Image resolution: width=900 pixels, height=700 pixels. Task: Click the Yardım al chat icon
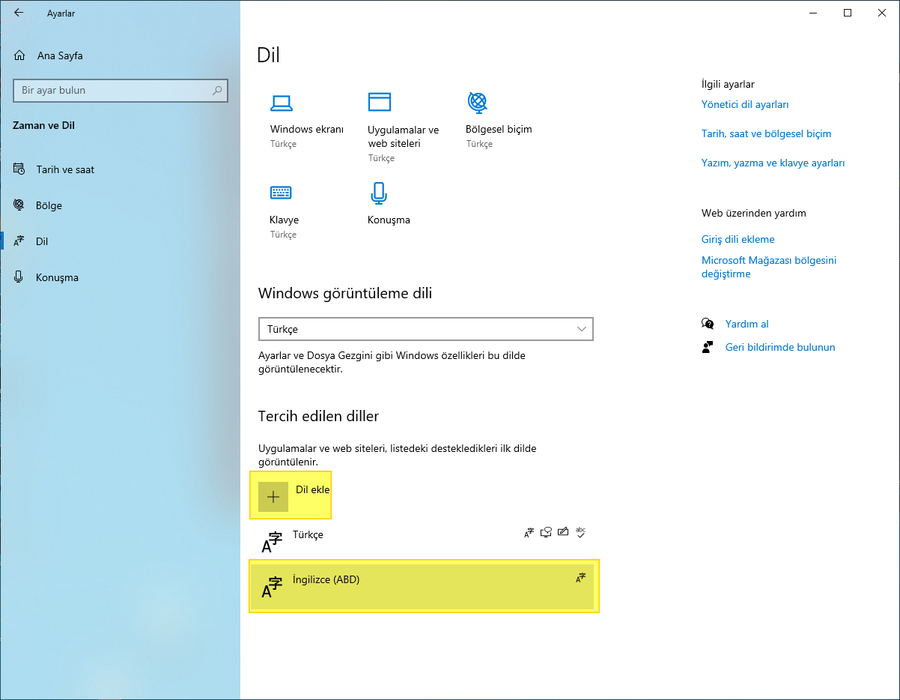(x=708, y=324)
